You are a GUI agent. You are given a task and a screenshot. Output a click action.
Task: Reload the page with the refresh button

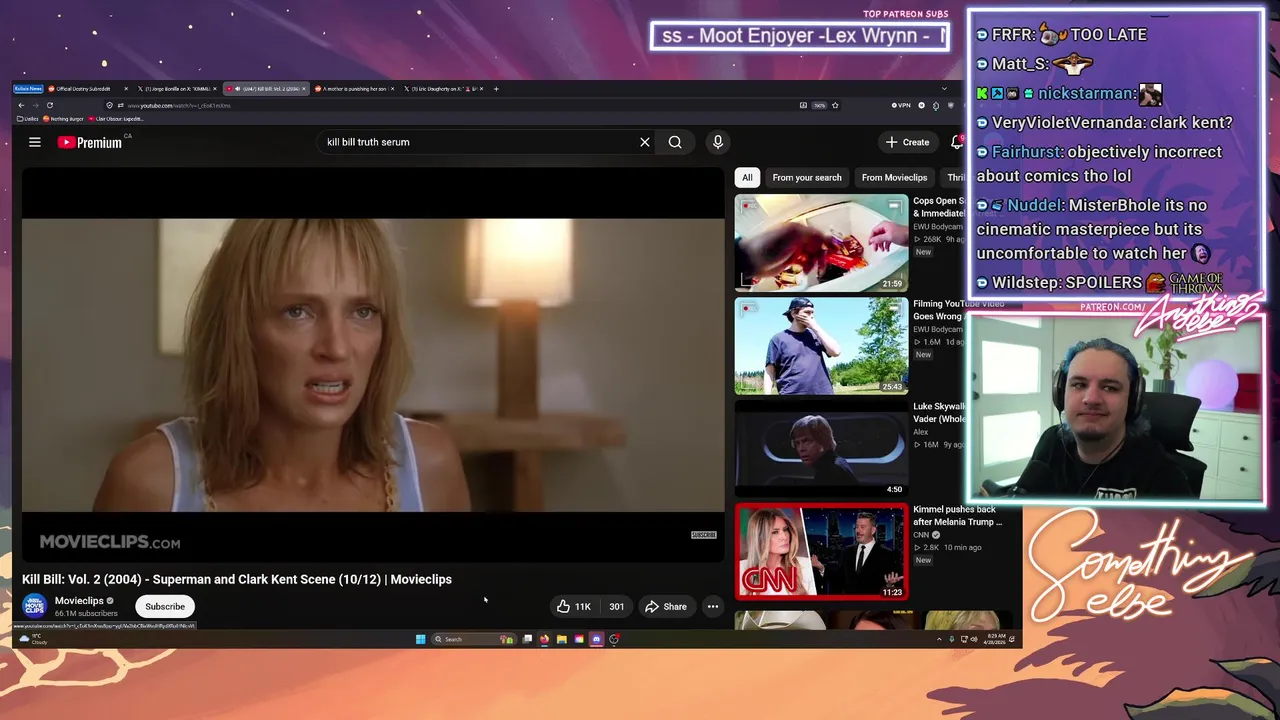tap(50, 105)
